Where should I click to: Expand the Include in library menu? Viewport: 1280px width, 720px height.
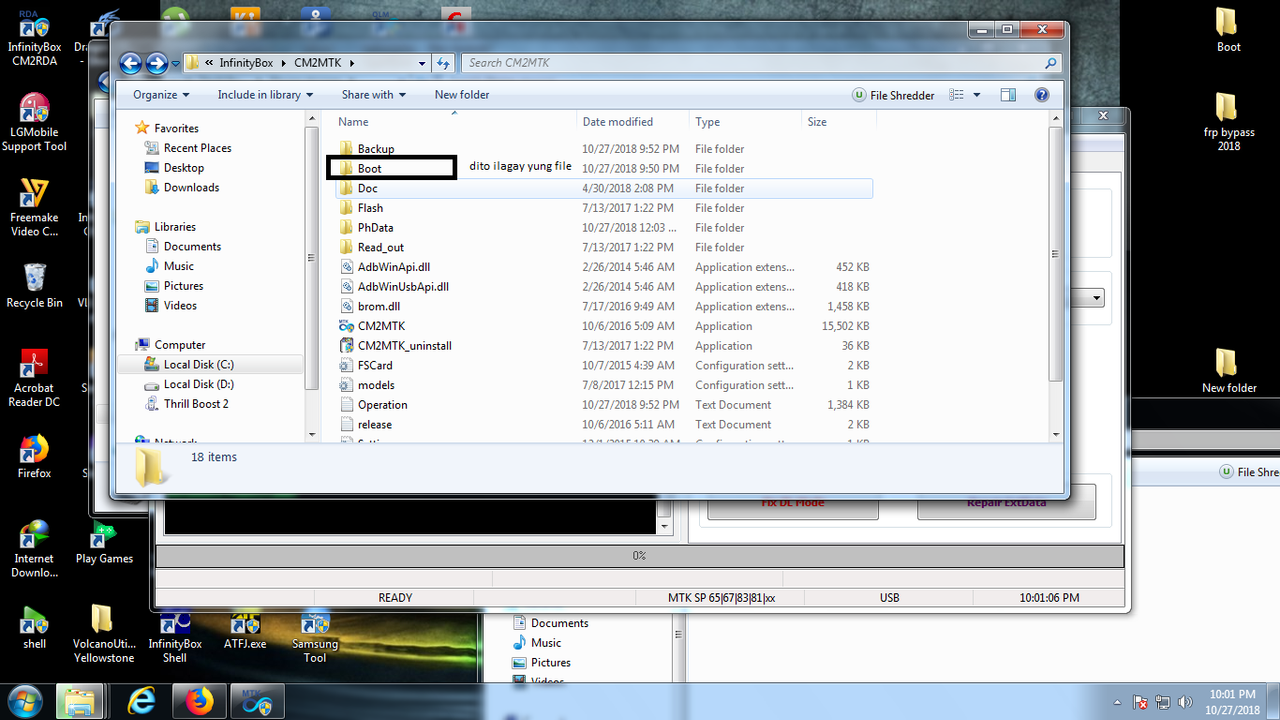click(265, 95)
